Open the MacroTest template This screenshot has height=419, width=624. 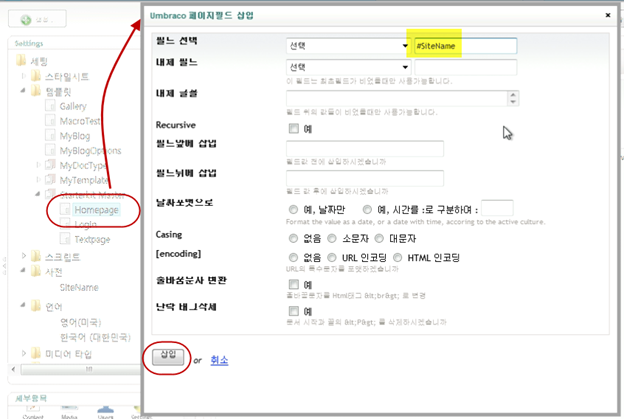click(80, 121)
